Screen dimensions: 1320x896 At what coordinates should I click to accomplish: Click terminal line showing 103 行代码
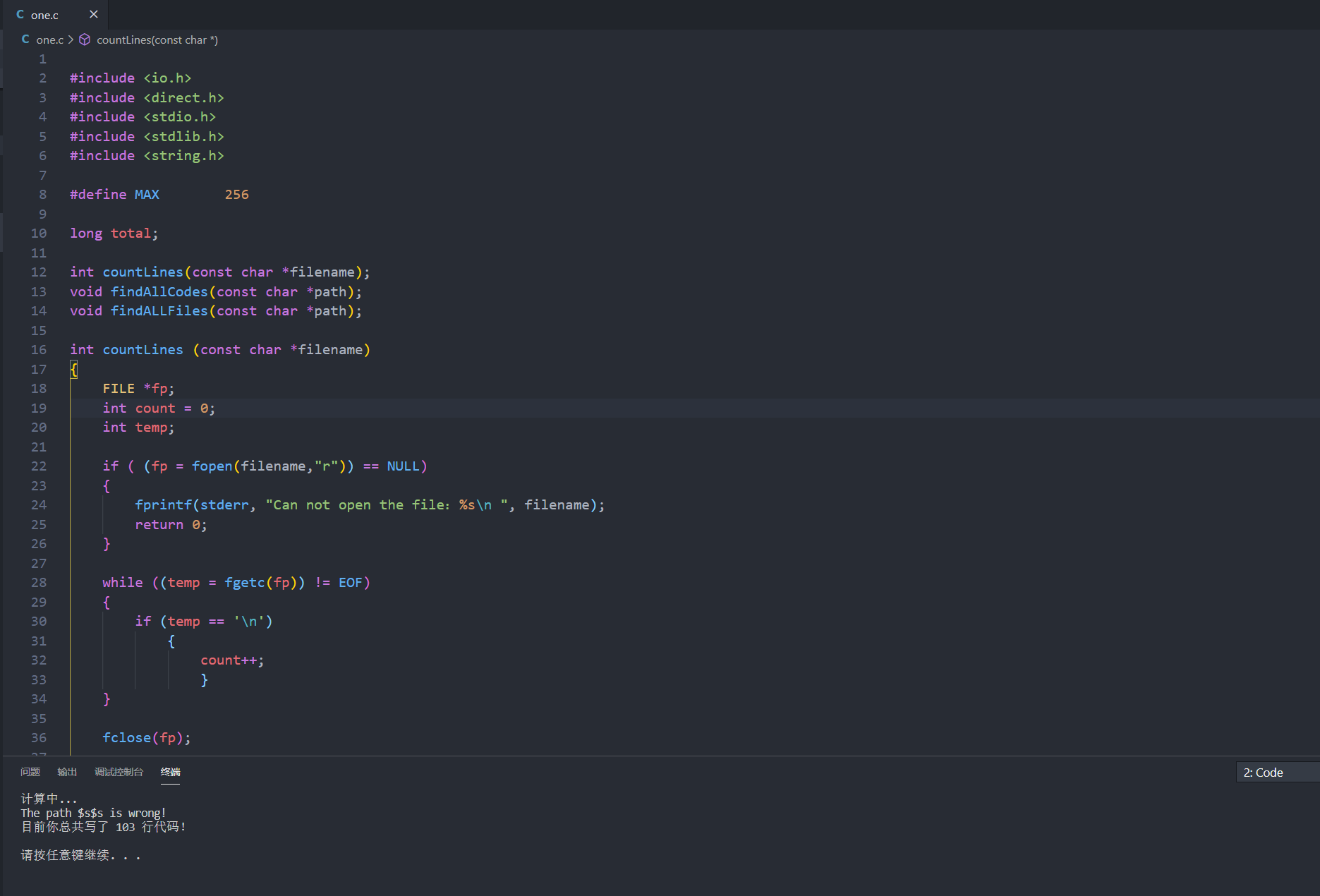coord(103,827)
